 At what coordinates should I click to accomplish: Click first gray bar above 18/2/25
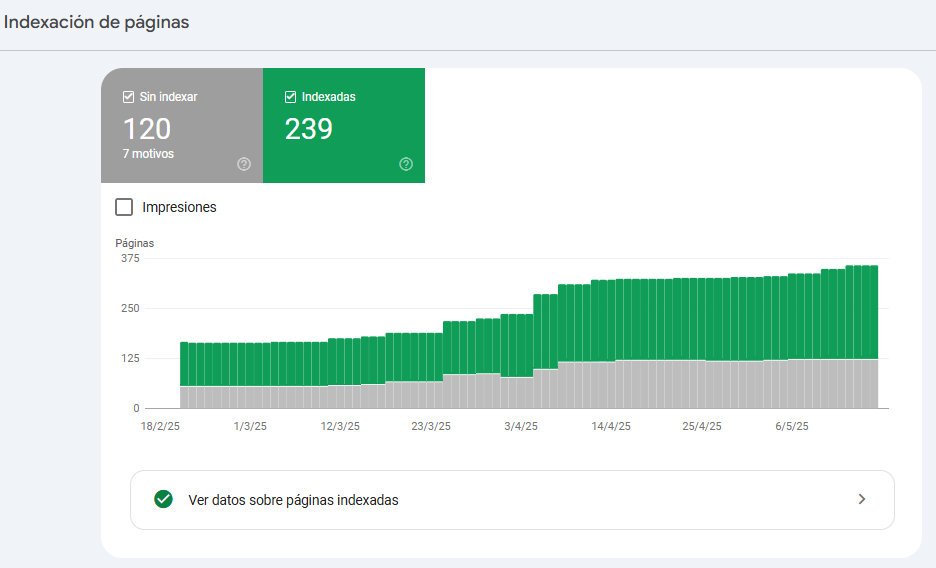point(184,397)
